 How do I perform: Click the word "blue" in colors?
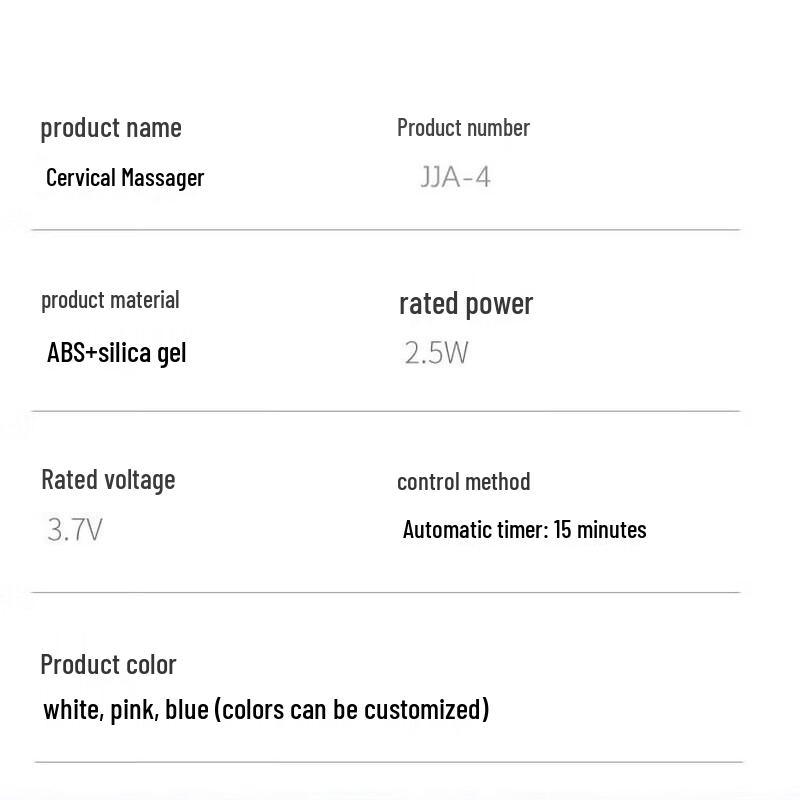pyautogui.click(x=186, y=710)
